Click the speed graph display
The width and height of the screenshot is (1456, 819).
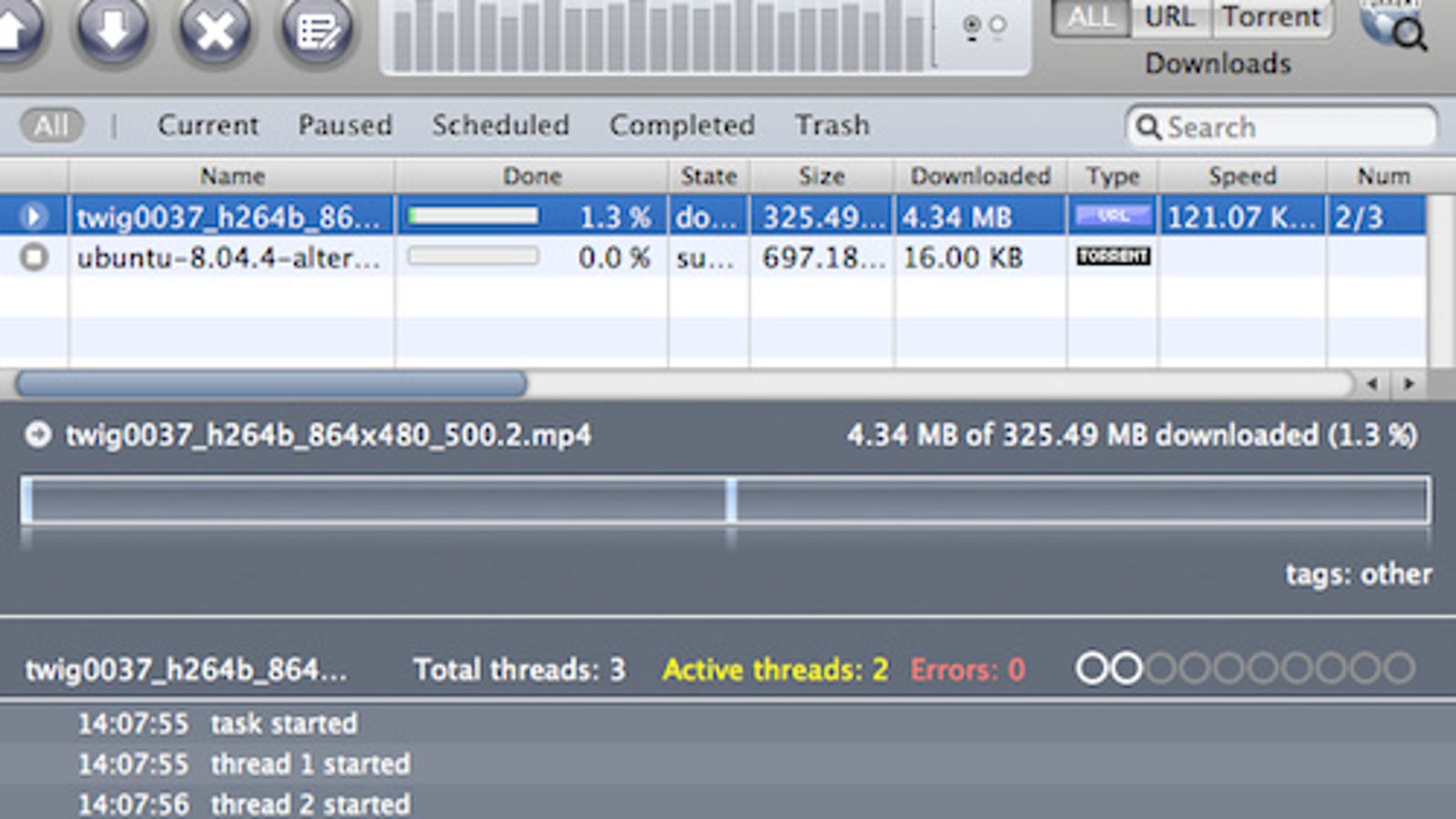659,36
